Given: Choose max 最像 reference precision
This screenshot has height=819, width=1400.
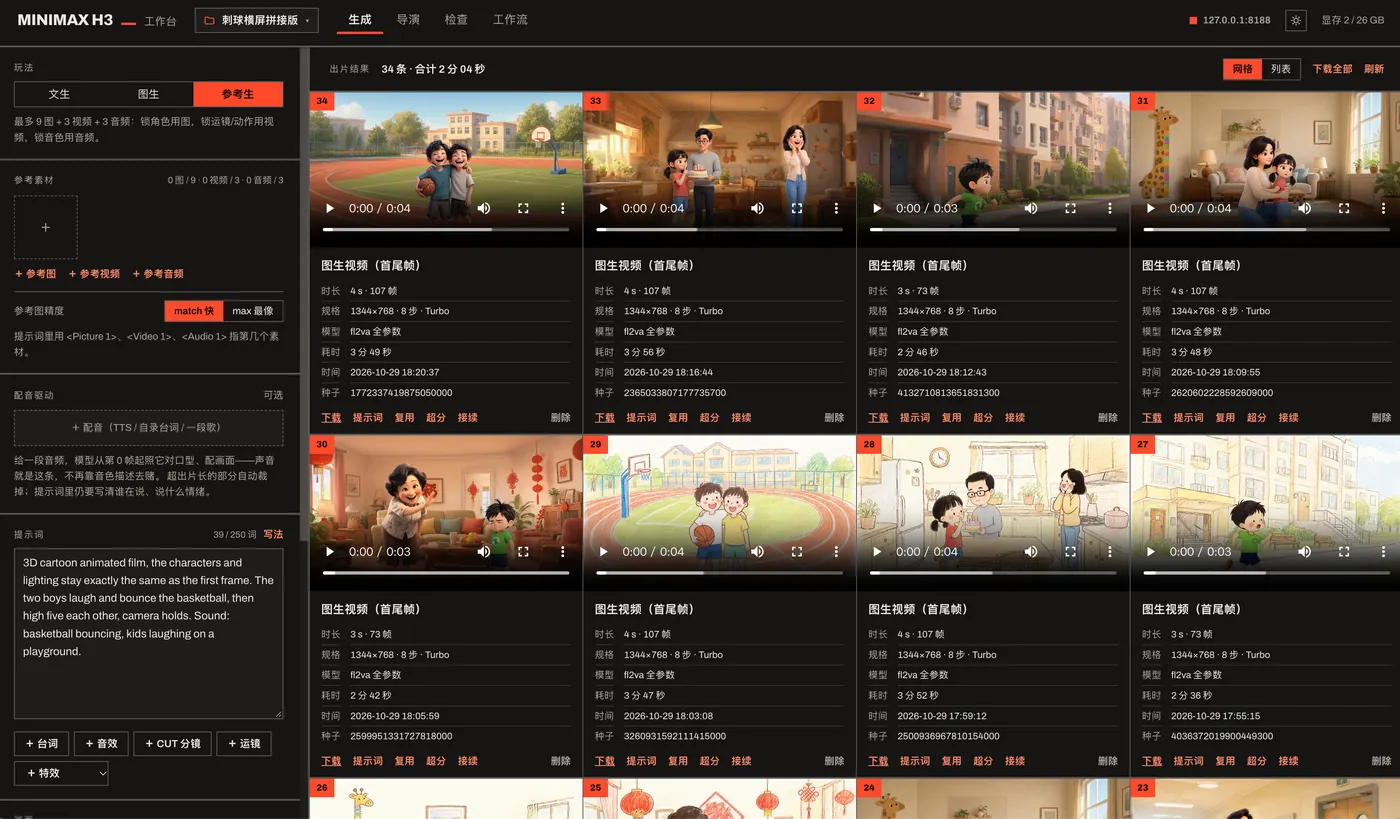Looking at the screenshot, I should tap(253, 311).
